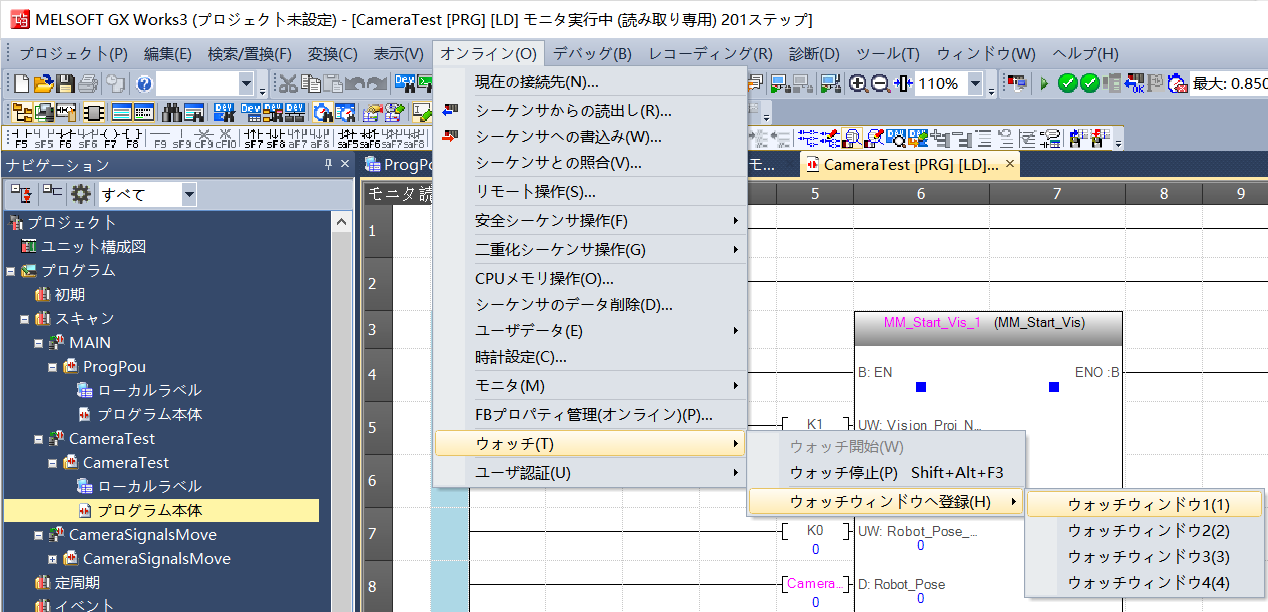This screenshot has width=1268, height=612.
Task: Collapse the スキャン tree node
Action: tap(25, 319)
